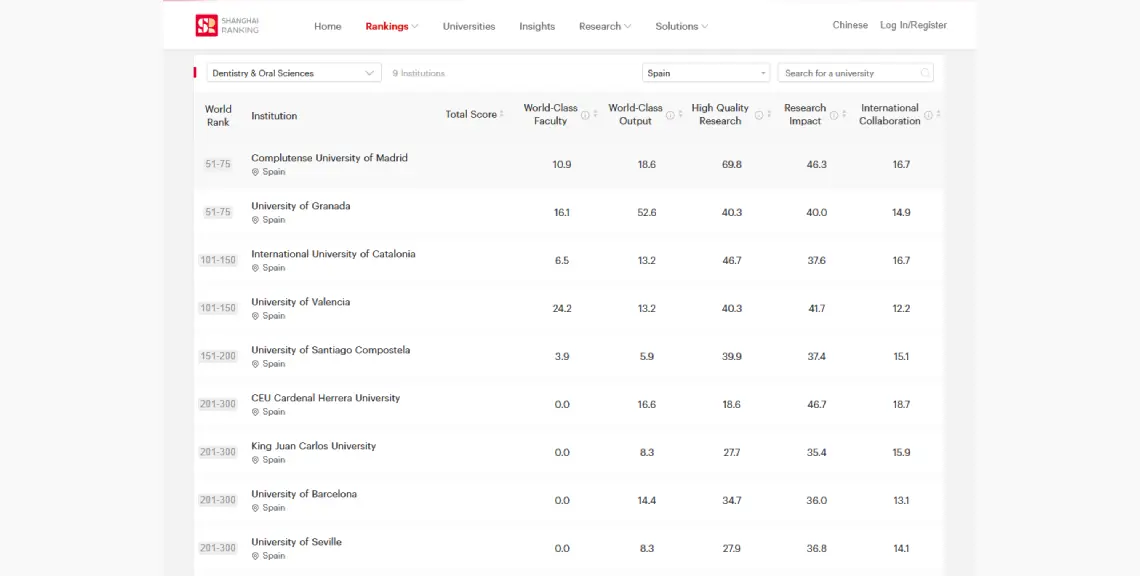Click rank 101-150 for University of Valencia
Image resolution: width=1140 pixels, height=576 pixels.
[218, 308]
